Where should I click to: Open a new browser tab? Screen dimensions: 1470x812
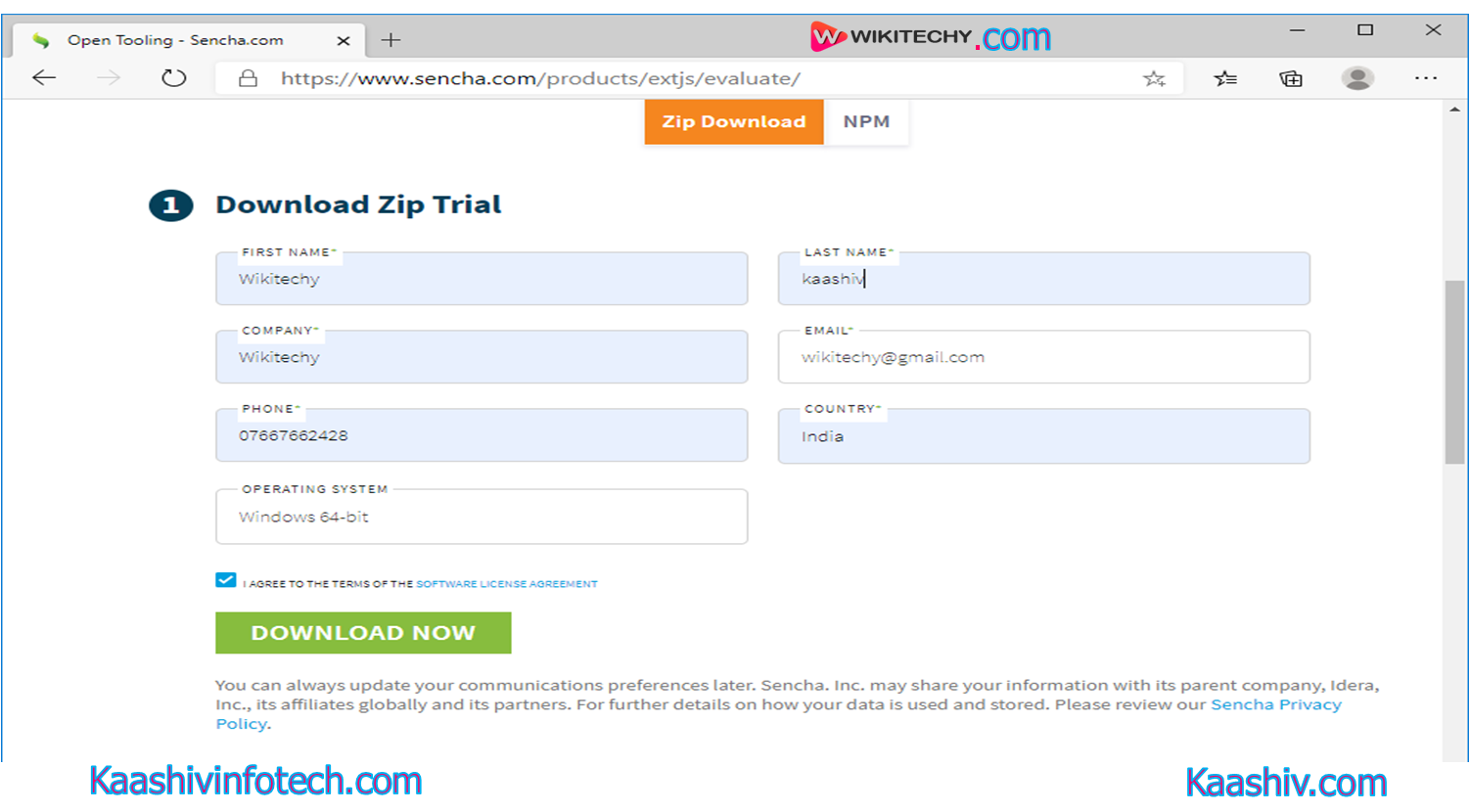pos(390,40)
